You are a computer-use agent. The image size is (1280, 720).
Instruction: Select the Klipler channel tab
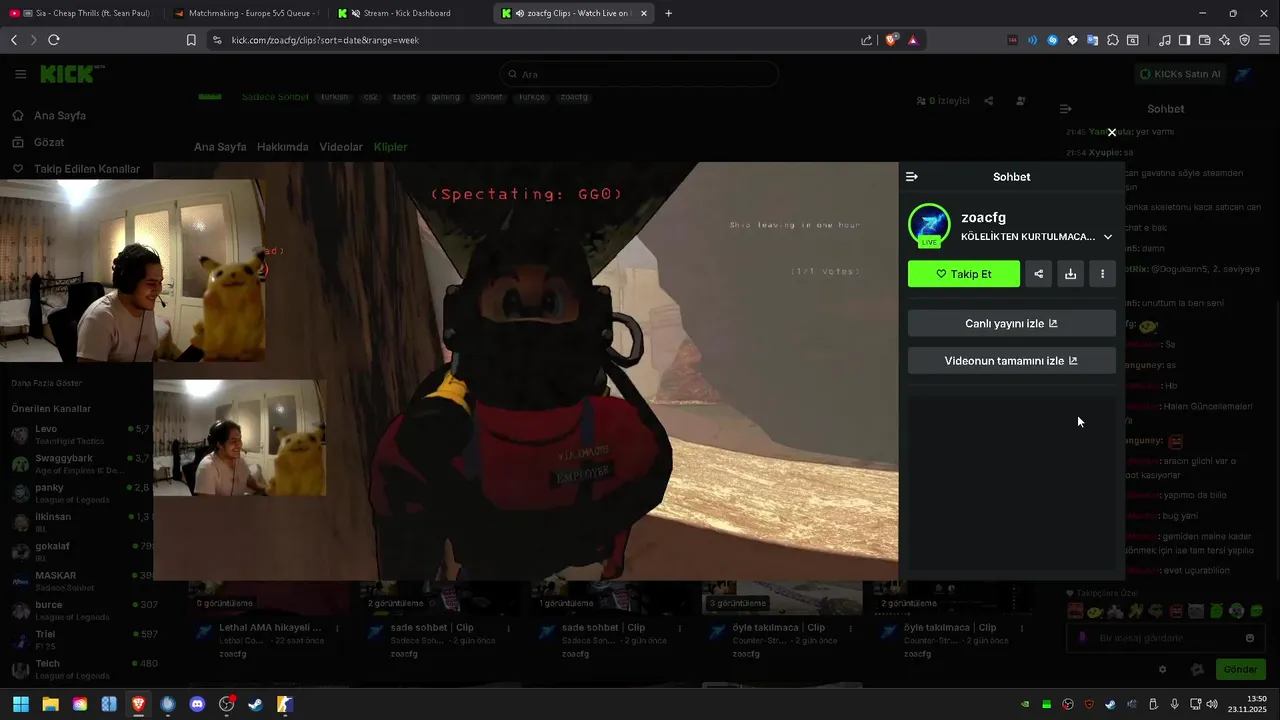click(x=390, y=147)
